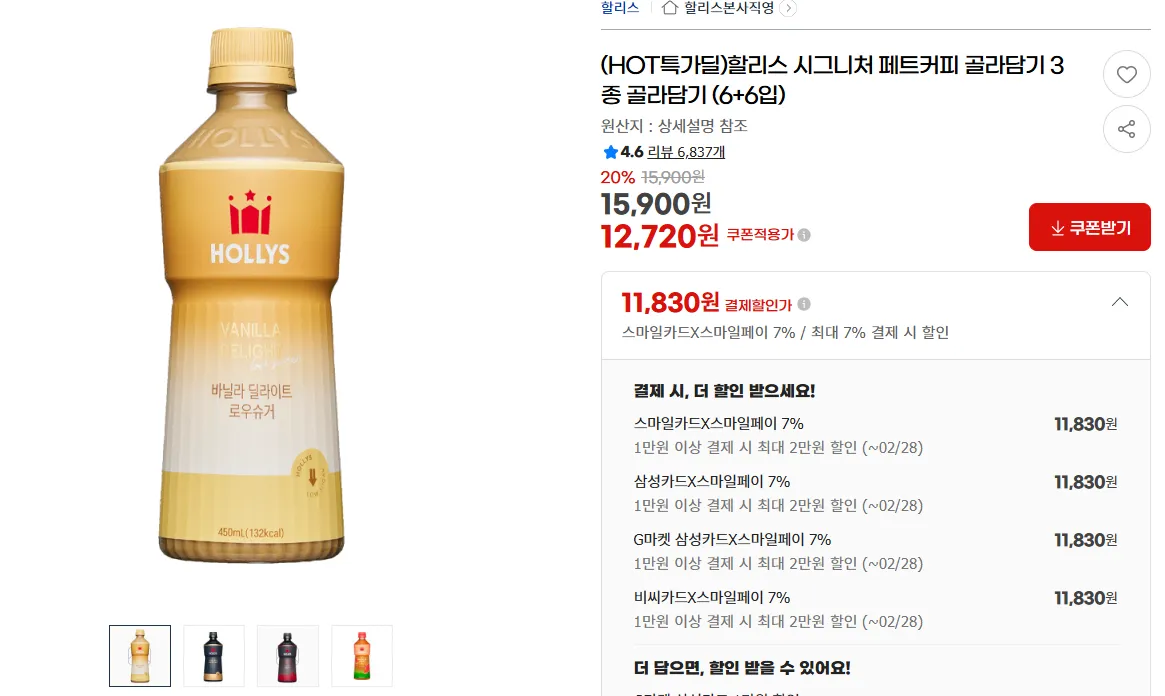The width and height of the screenshot is (1165, 696).
Task: Open the 할리스 brand link
Action: (620, 8)
